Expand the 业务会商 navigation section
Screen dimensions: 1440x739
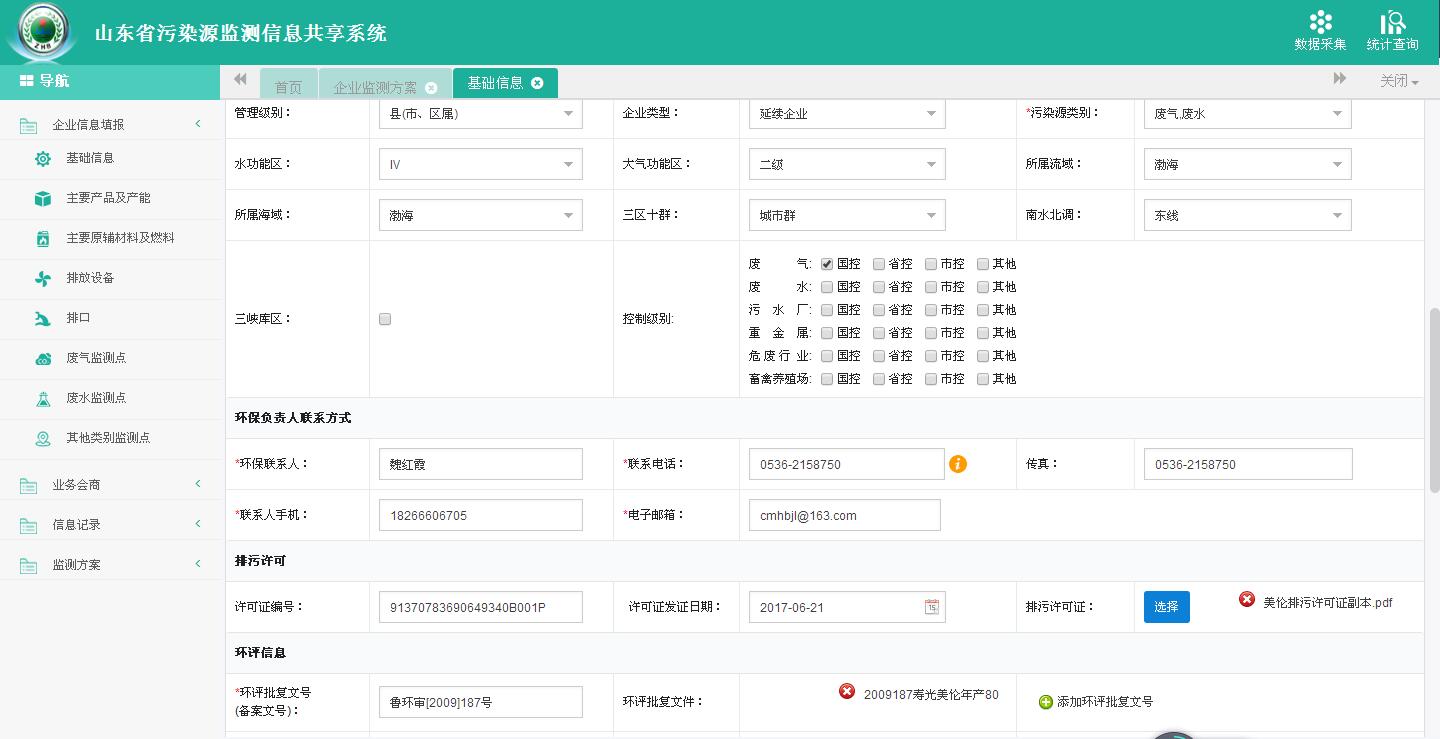(110, 485)
